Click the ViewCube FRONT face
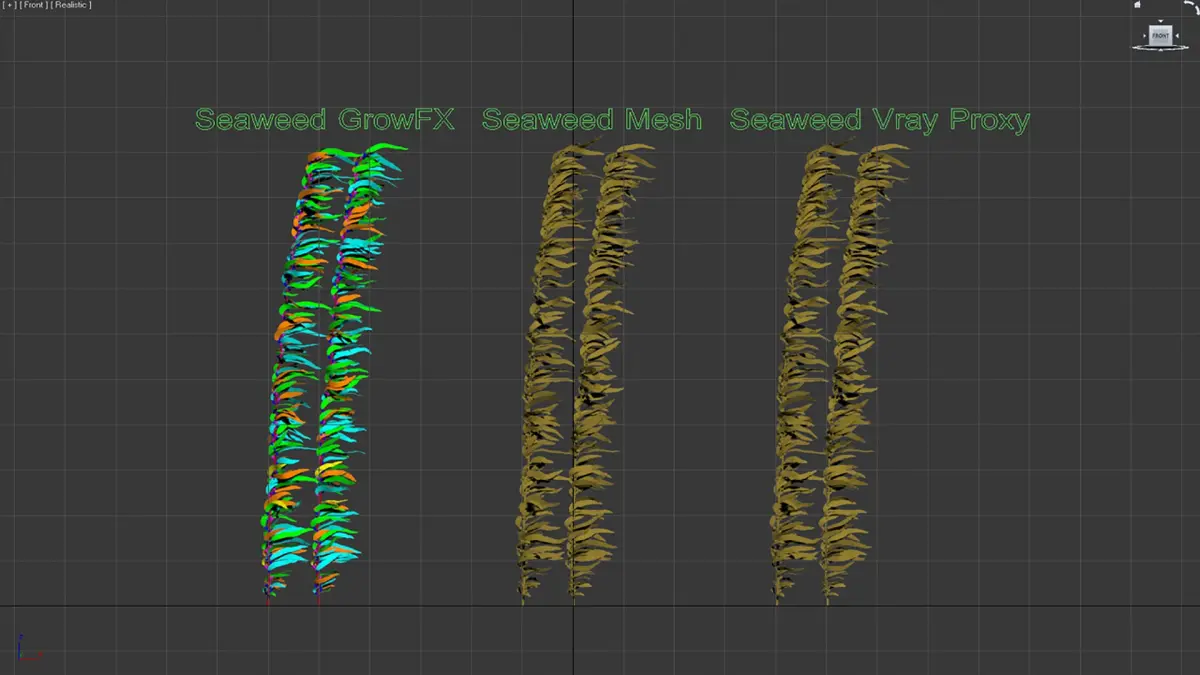This screenshot has width=1200, height=675. click(x=1160, y=36)
